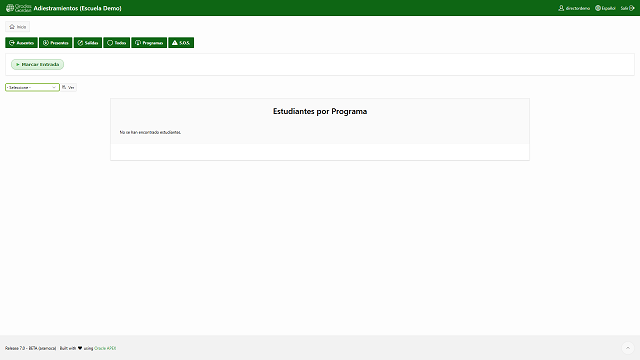Expand the Seleccione program dropdown
Image resolution: width=640 pixels, height=360 pixels.
[32, 87]
